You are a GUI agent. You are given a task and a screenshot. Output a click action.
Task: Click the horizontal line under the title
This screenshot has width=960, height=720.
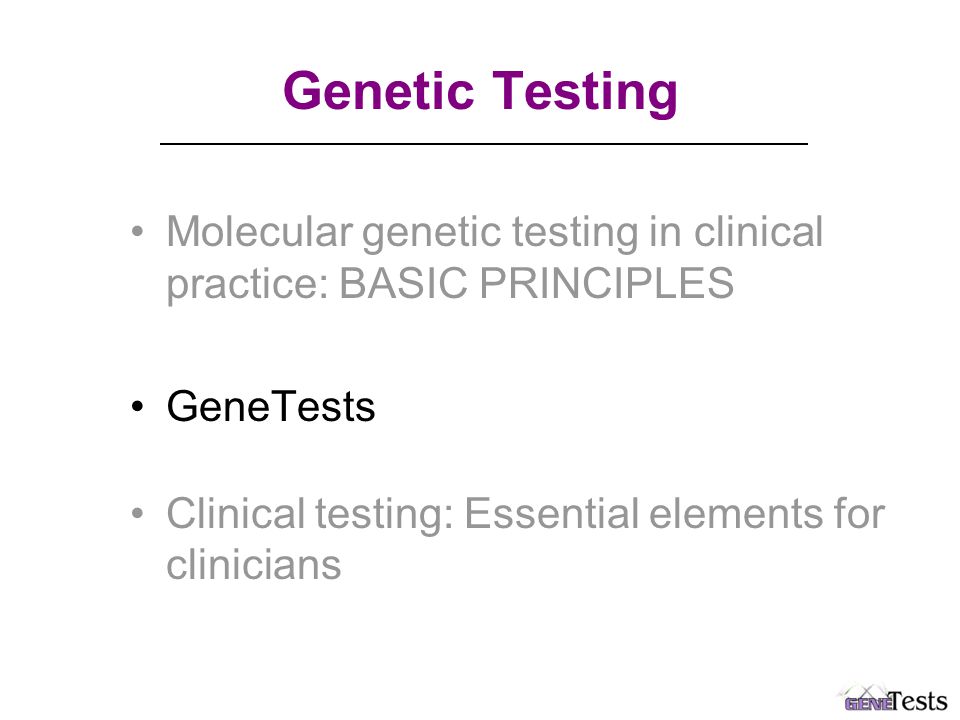(484, 144)
